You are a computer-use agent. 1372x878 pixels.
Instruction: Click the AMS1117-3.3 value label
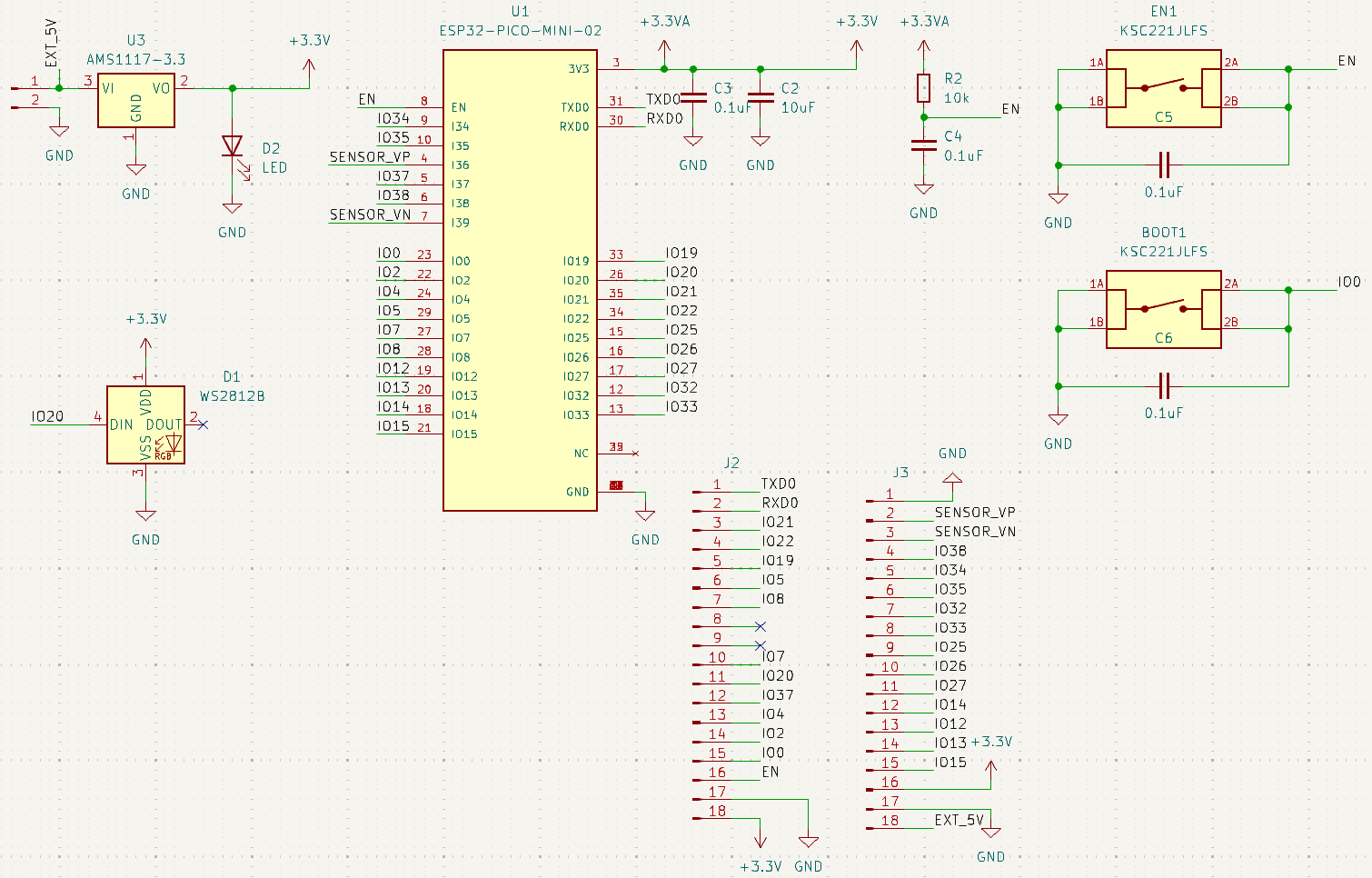[136, 59]
